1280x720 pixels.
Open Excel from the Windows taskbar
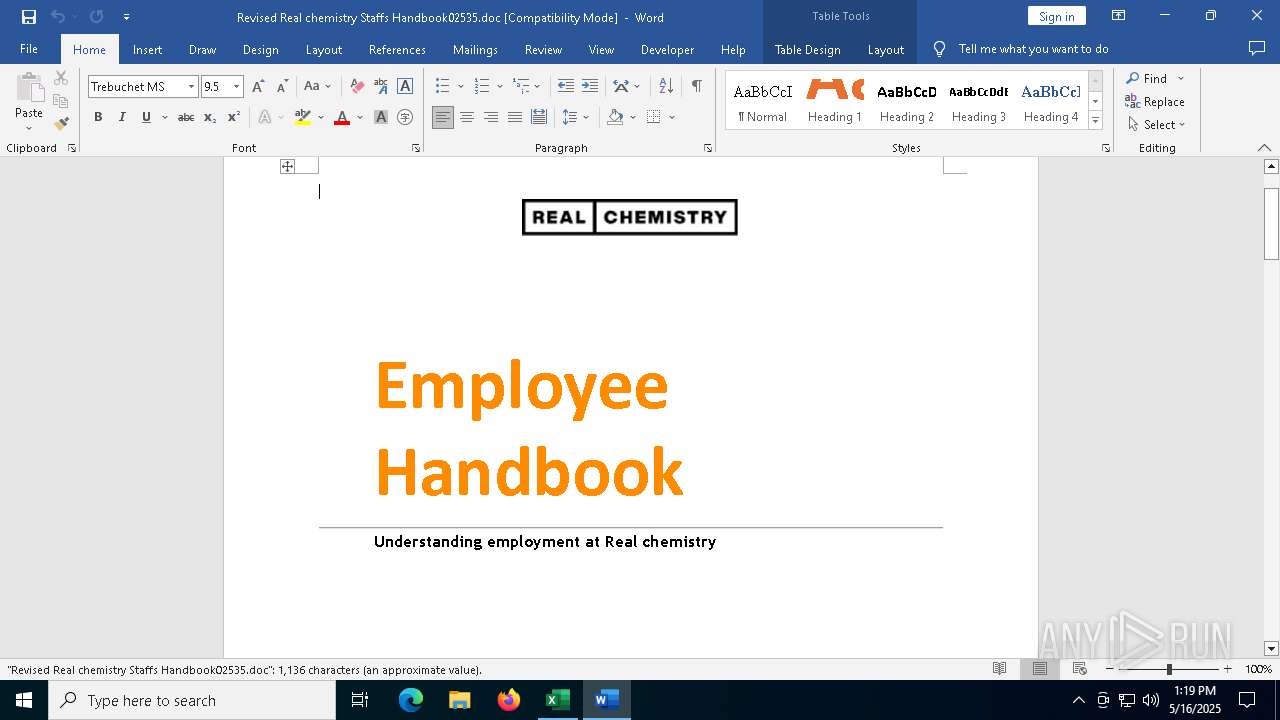click(x=557, y=700)
